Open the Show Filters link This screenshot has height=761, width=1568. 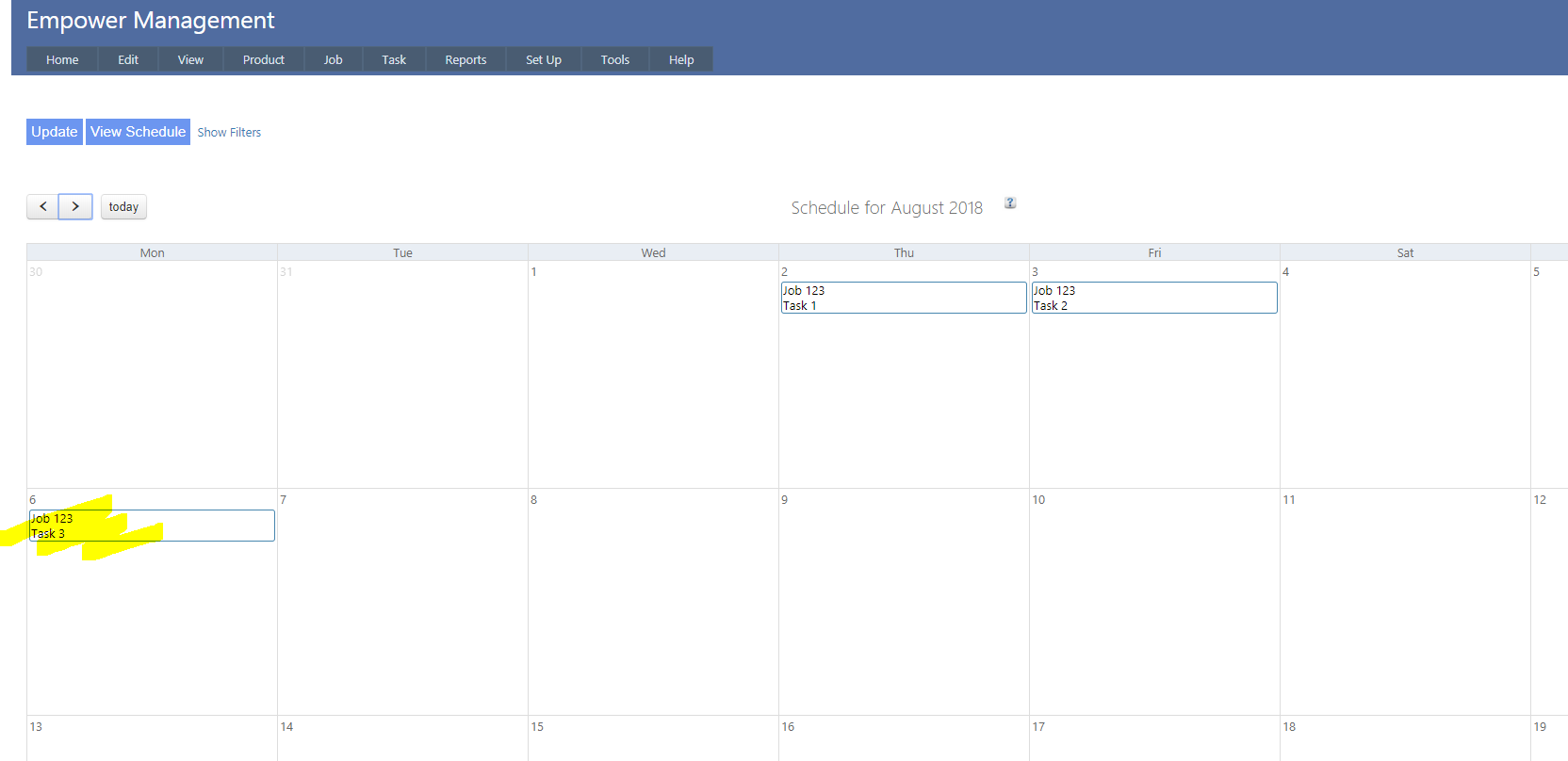tap(229, 133)
